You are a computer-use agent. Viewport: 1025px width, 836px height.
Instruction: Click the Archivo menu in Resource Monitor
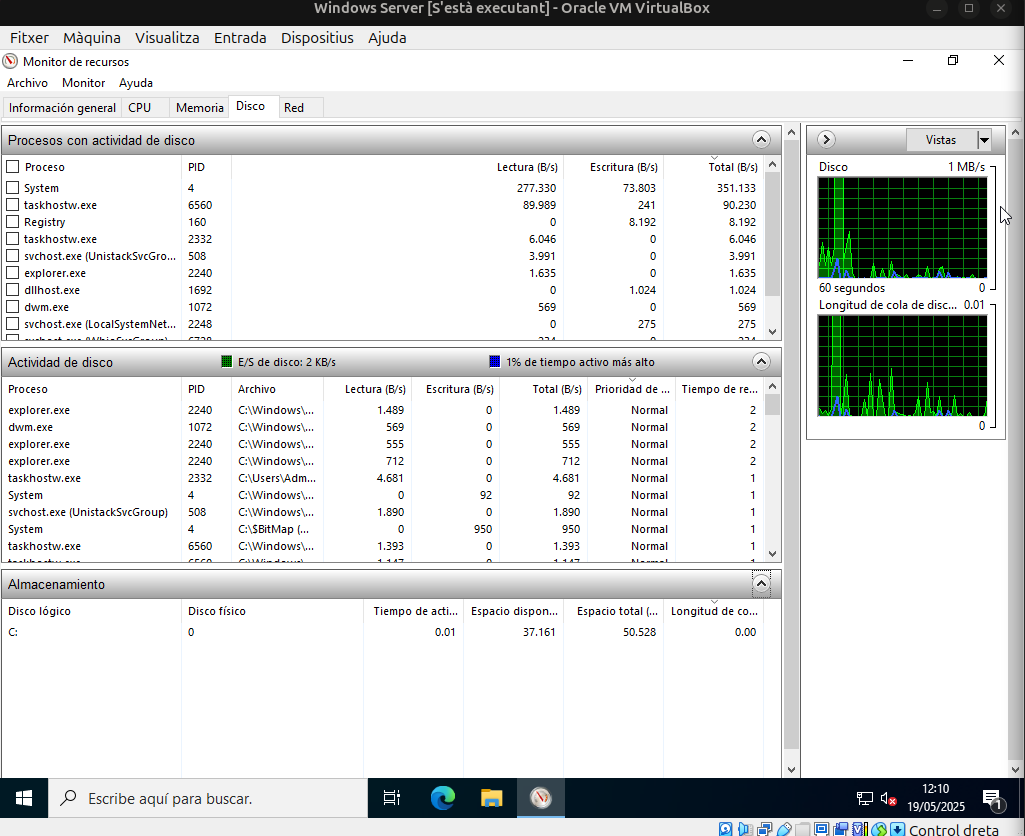[27, 83]
